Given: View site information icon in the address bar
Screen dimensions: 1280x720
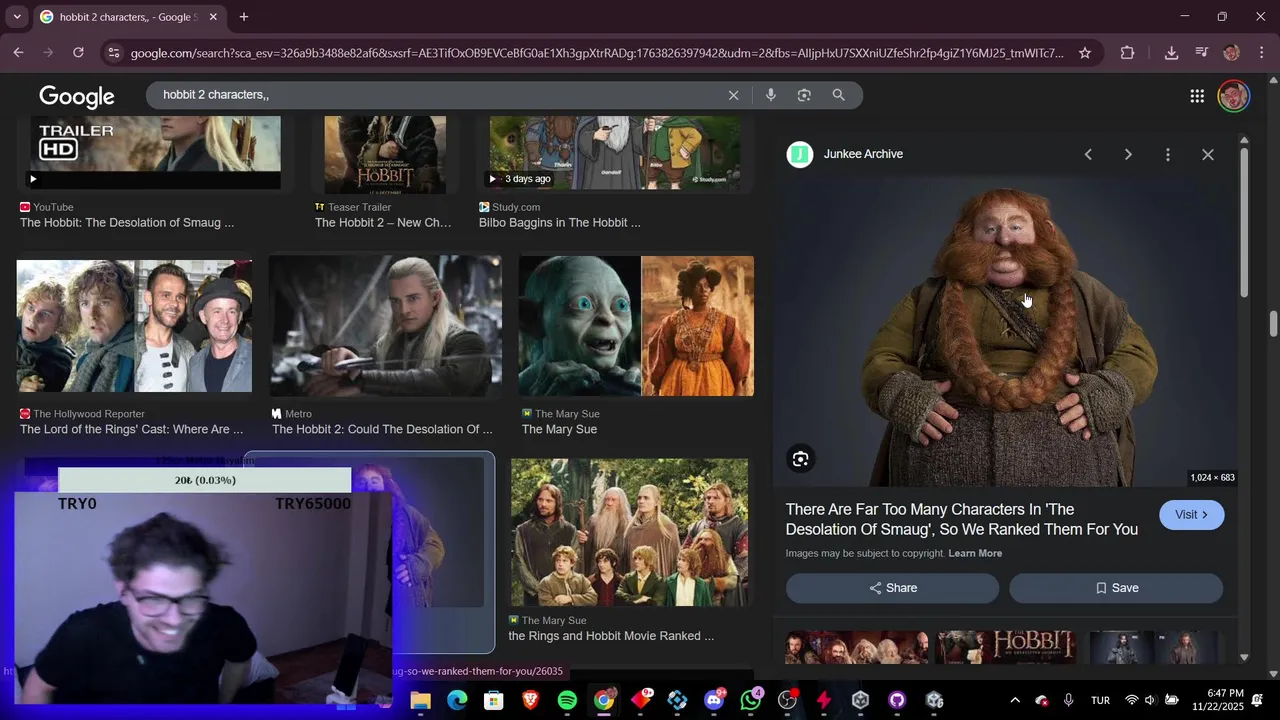Looking at the screenshot, I should (113, 53).
